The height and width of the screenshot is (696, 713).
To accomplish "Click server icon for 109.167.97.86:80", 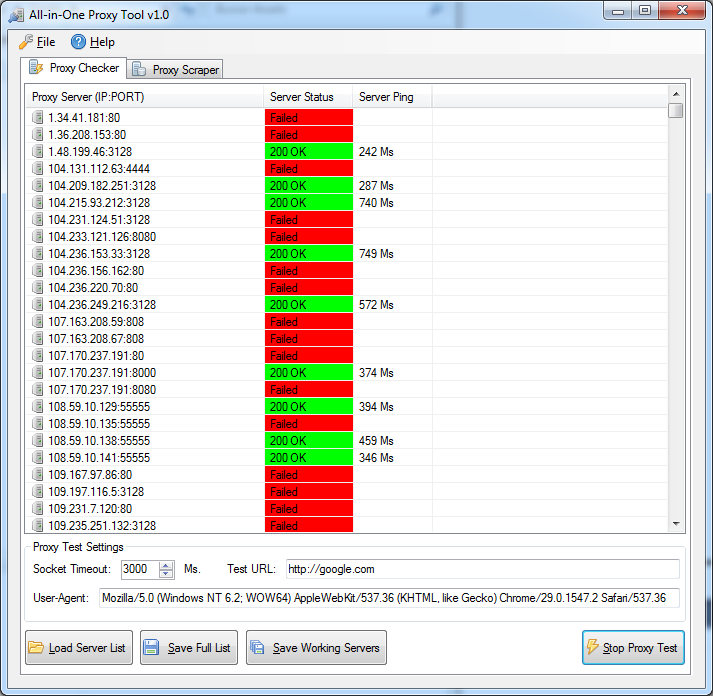I will 38,475.
